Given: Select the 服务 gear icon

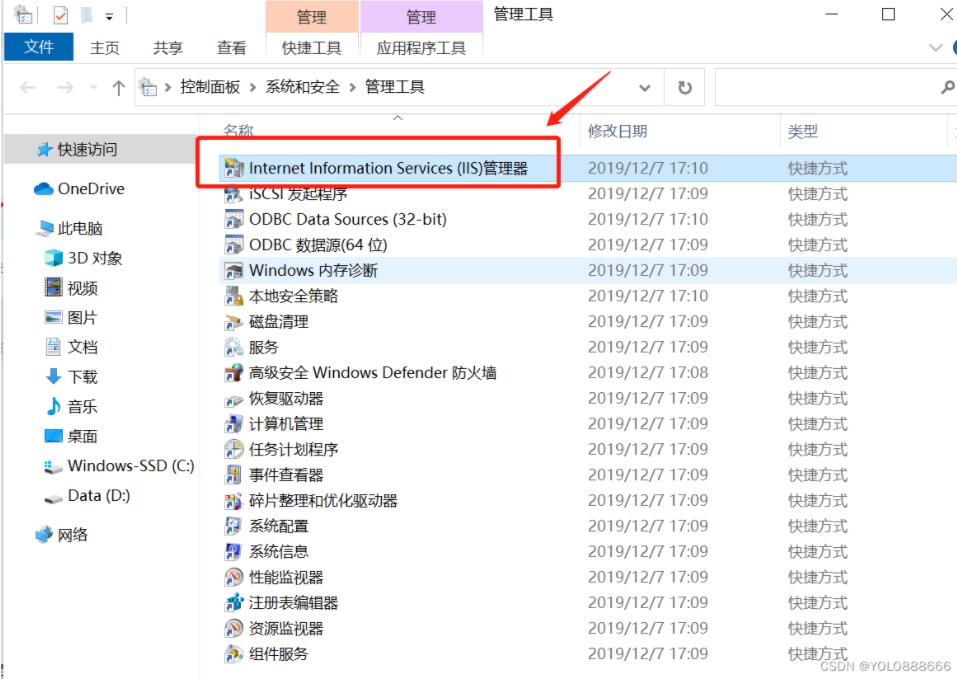Looking at the screenshot, I should click(x=233, y=347).
